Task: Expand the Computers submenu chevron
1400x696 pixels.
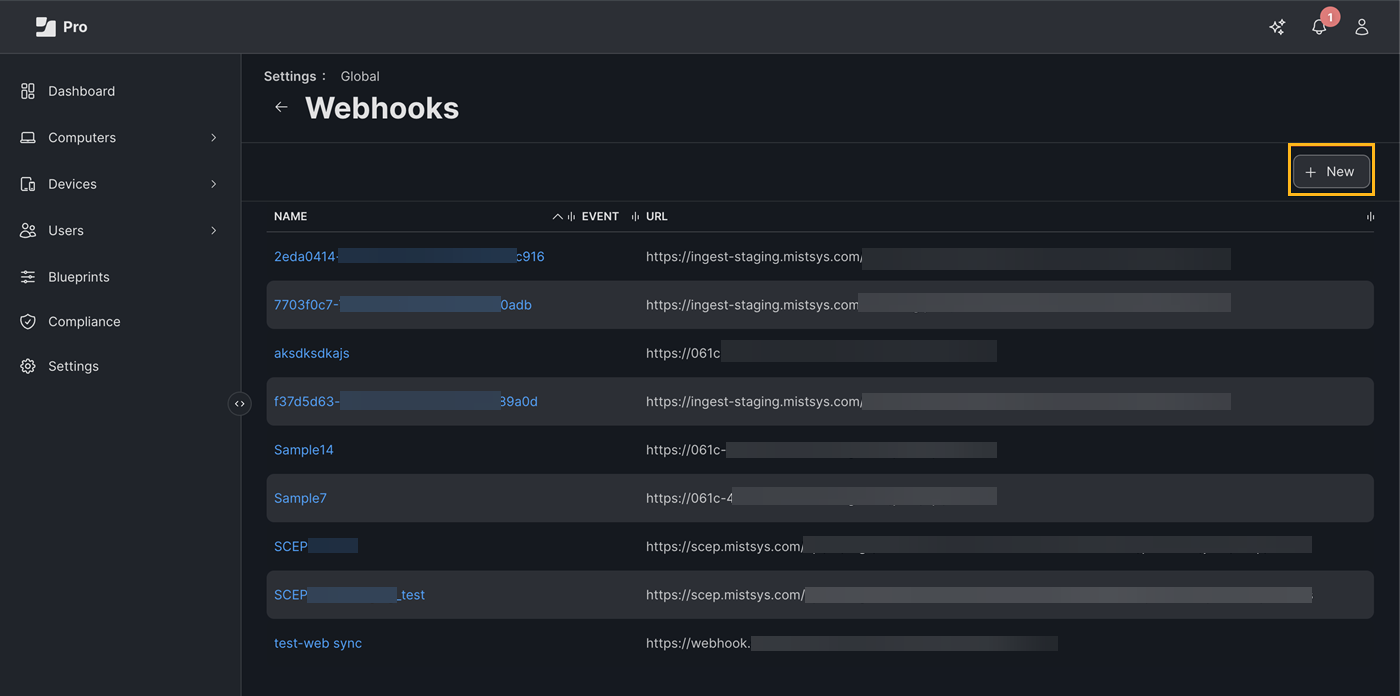Action: point(213,138)
